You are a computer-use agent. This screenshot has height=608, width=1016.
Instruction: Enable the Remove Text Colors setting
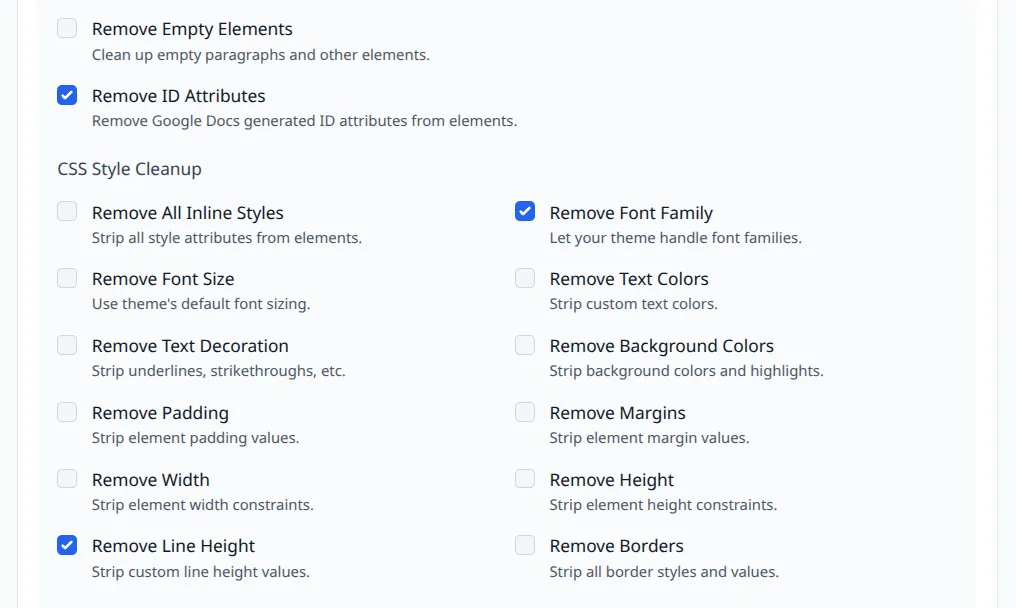(x=524, y=278)
